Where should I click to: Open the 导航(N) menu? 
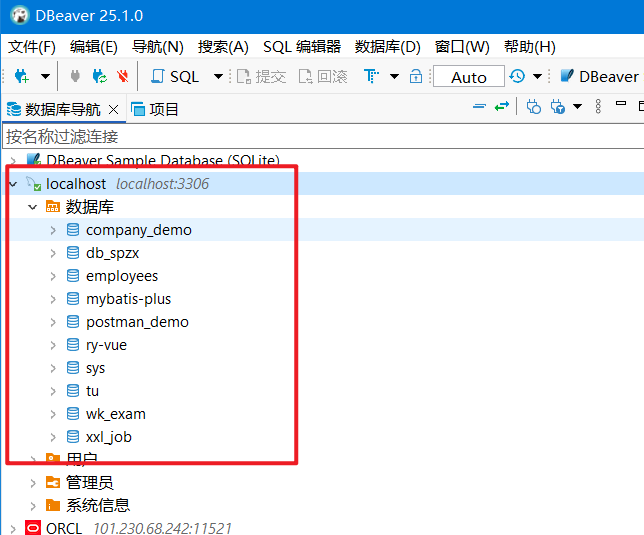point(157,47)
